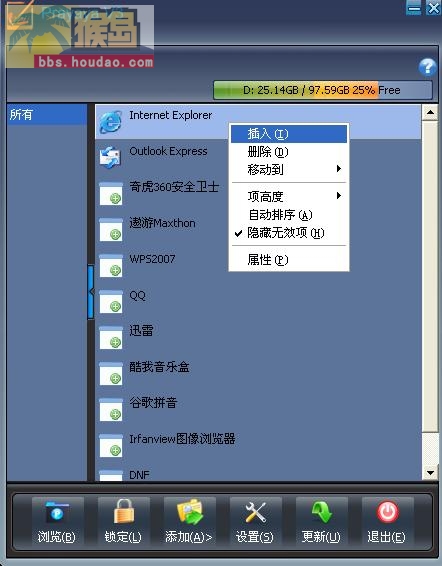Click the 锁定(L) padlock button
Image resolution: width=442 pixels, height=566 pixels.
123,521
